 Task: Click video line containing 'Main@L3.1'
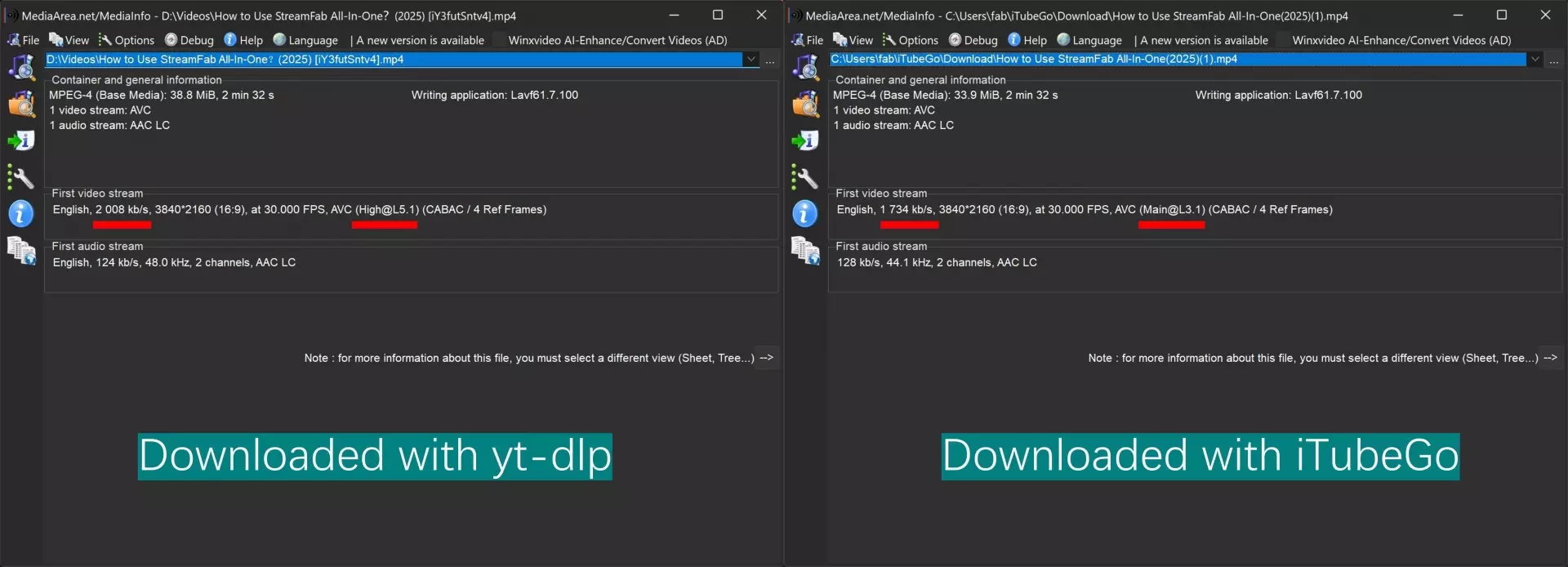click(x=1085, y=210)
